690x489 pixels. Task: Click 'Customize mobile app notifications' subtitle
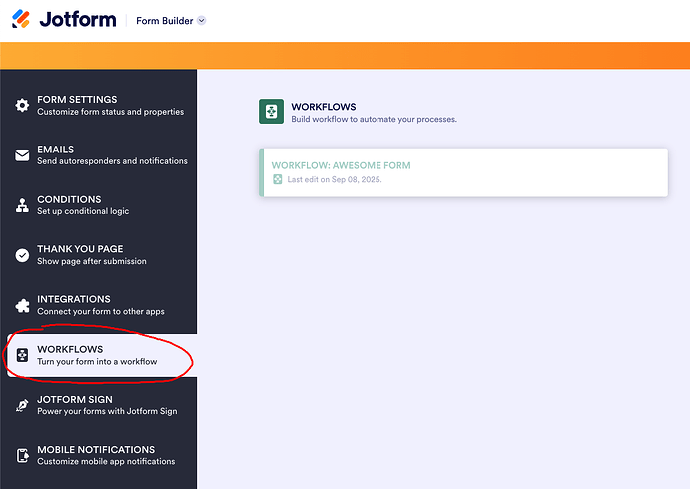(106, 462)
